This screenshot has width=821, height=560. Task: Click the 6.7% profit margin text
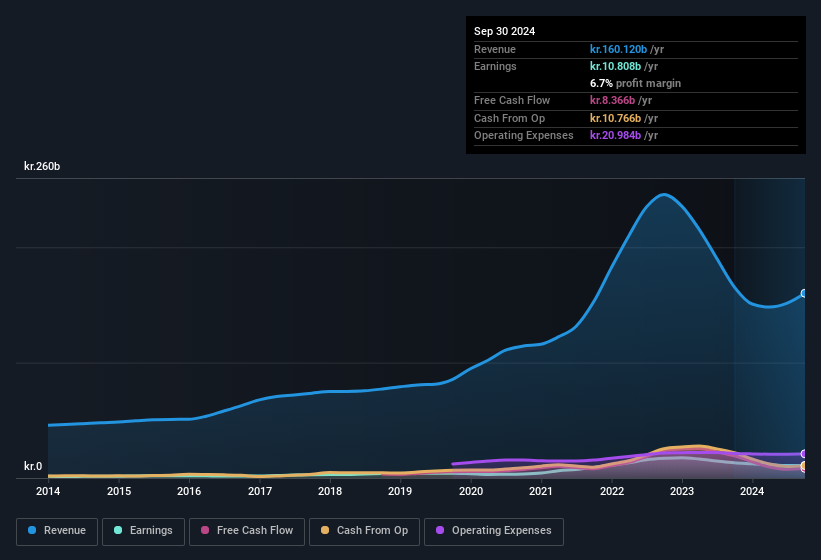click(x=635, y=83)
